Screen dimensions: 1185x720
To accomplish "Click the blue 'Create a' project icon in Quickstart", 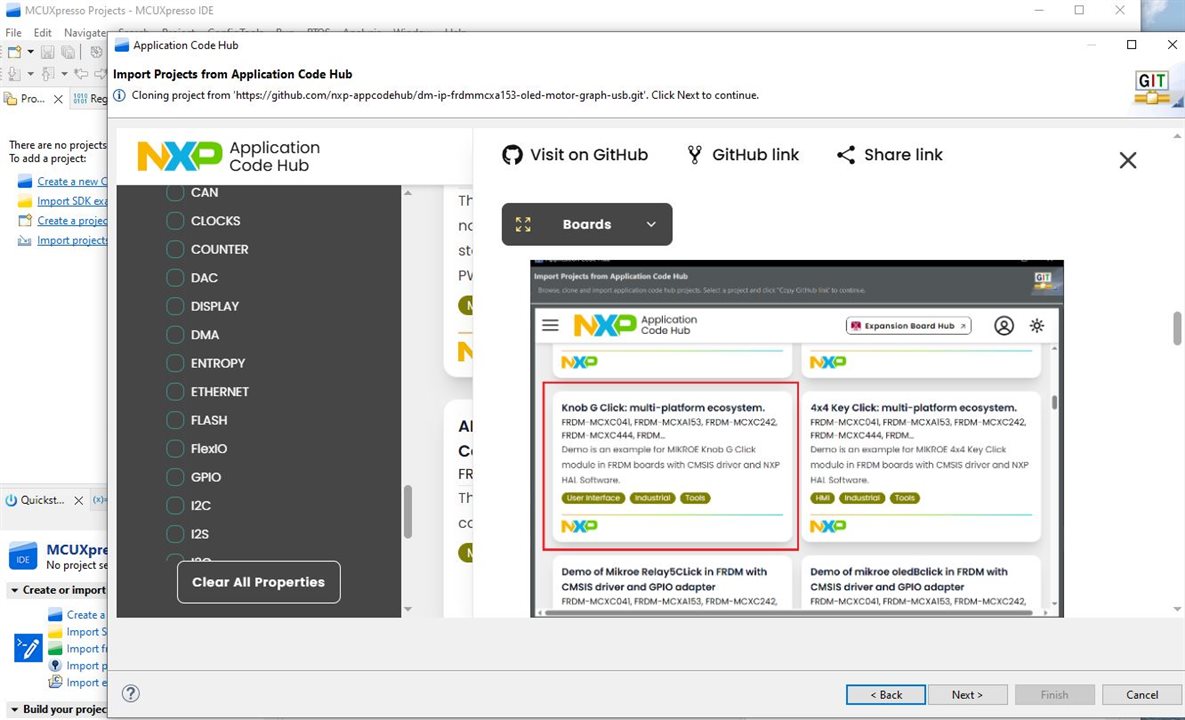I will pyautogui.click(x=55, y=615).
